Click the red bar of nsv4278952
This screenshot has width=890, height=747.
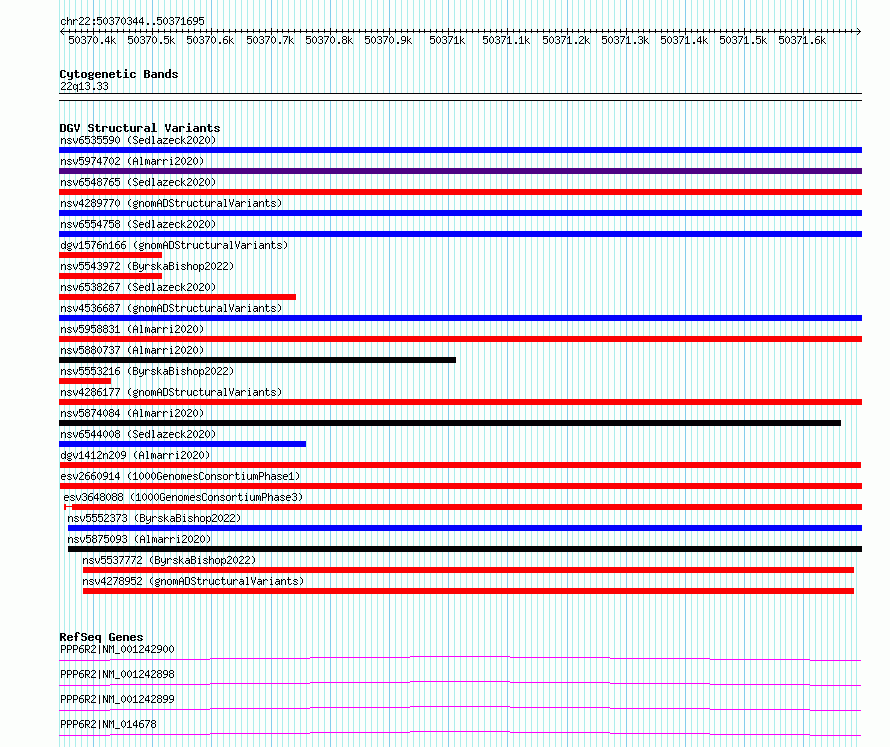pyautogui.click(x=468, y=591)
